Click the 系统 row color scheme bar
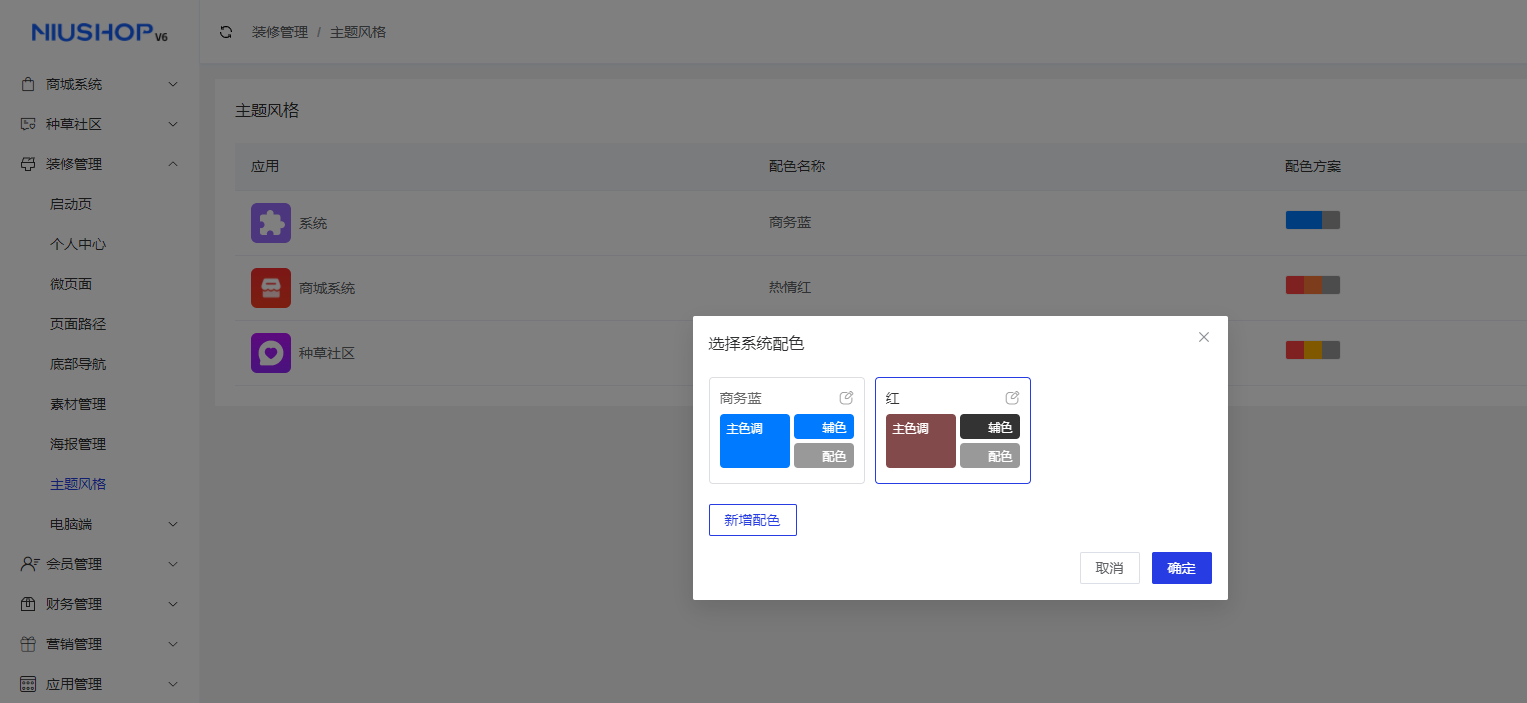The width and height of the screenshot is (1527, 703). coord(1313,220)
